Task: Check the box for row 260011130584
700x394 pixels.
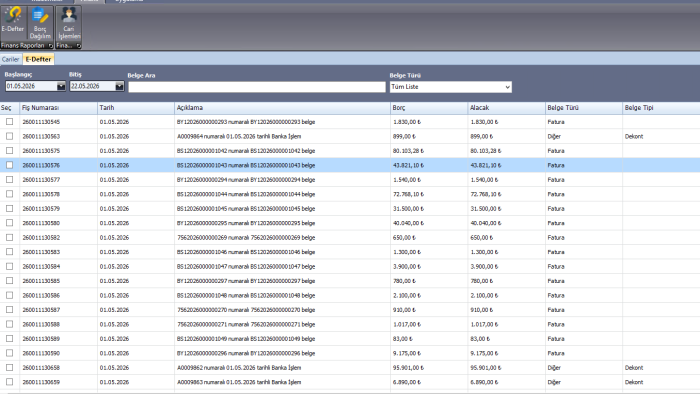Action: click(9, 266)
